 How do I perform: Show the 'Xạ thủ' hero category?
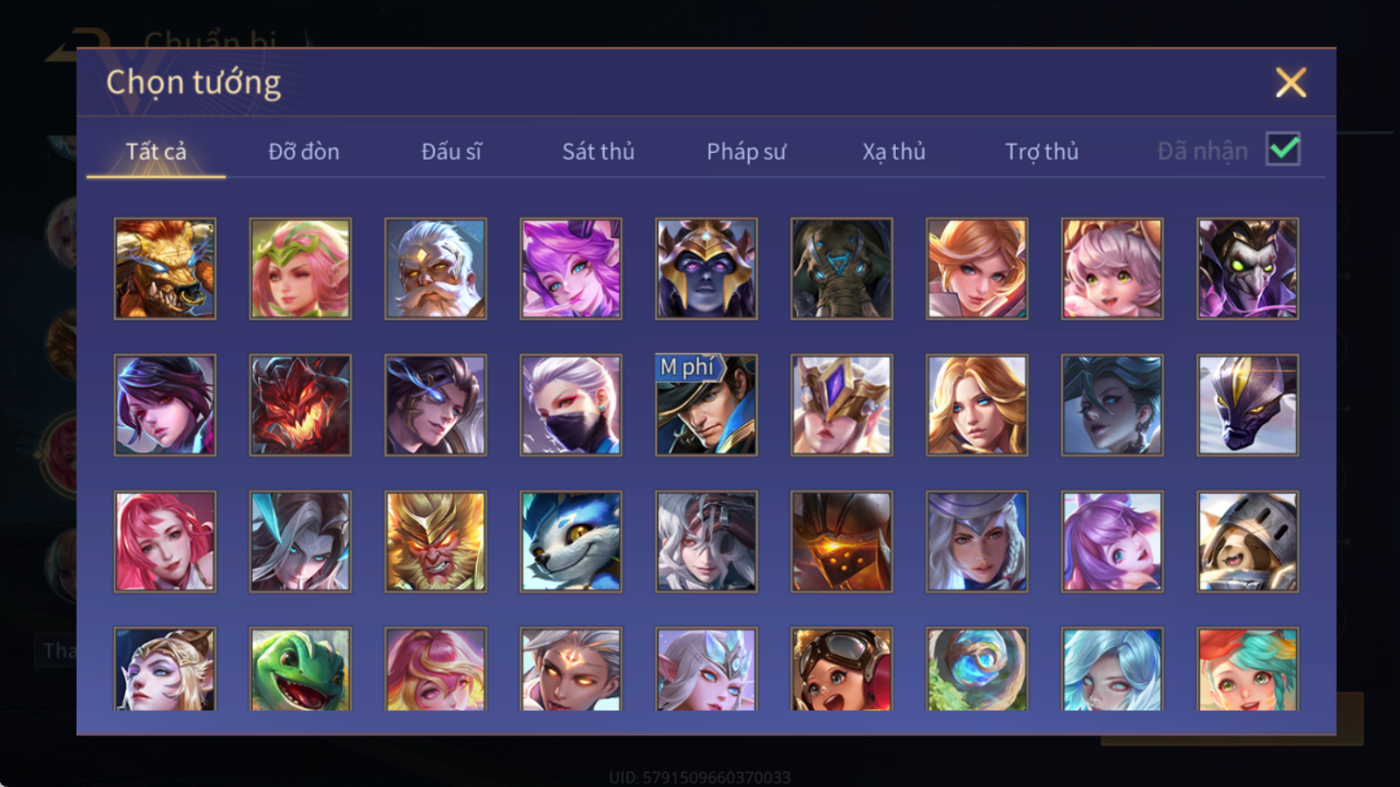click(x=894, y=151)
